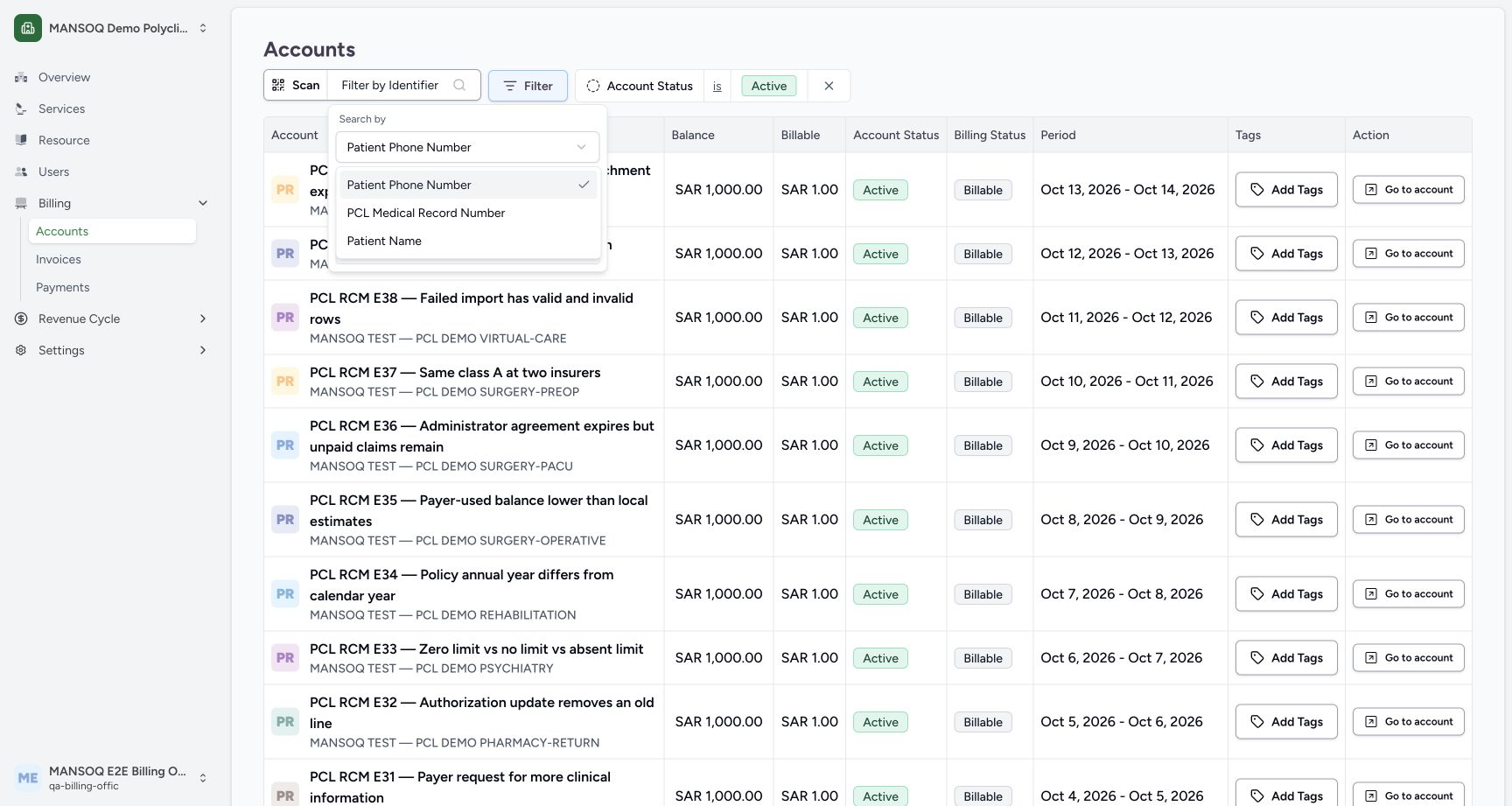Click the PR avatar of PCL RCM E37

(285, 381)
